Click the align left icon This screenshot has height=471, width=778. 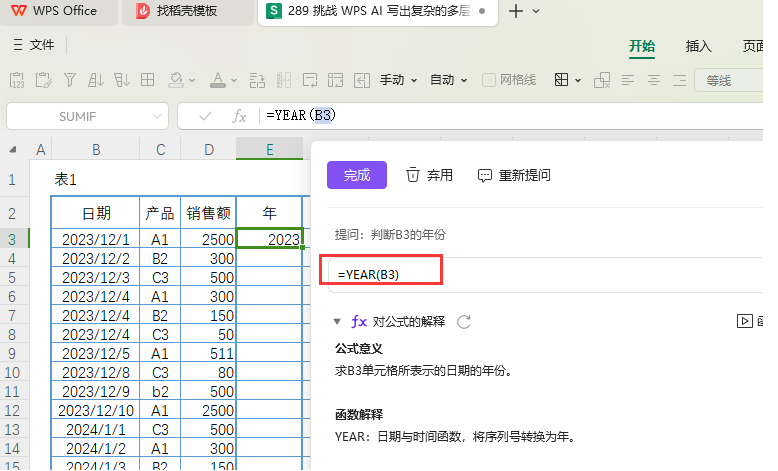[x=628, y=80]
